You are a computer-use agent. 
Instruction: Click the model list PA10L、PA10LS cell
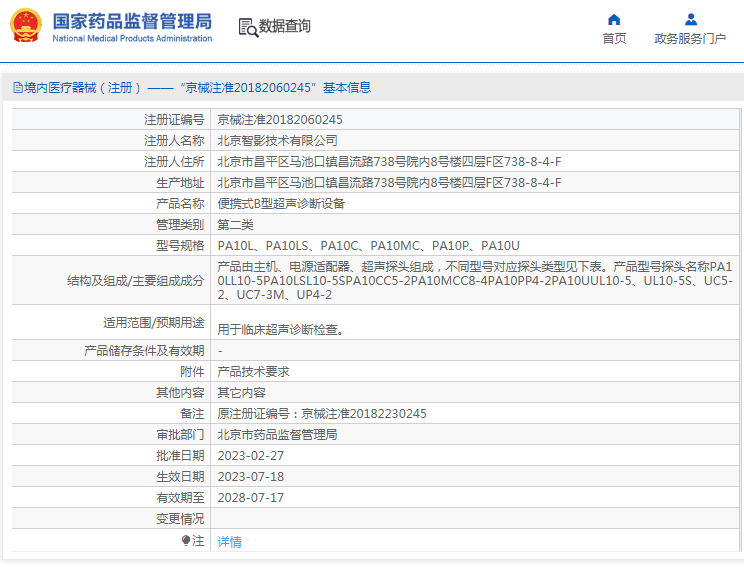[x=368, y=245]
